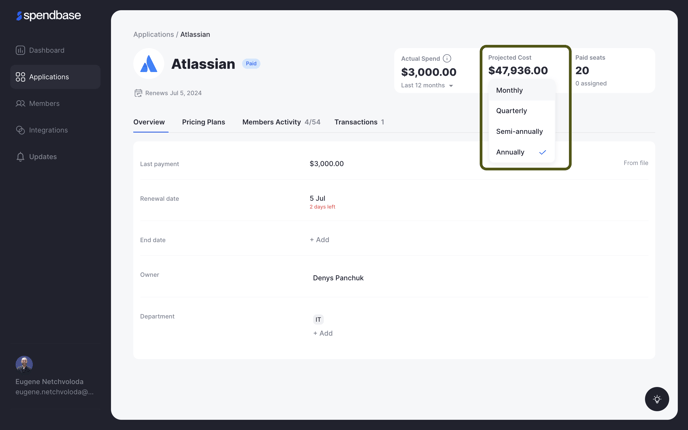Open the Last 12 months dropdown
688x430 pixels.
click(427, 86)
